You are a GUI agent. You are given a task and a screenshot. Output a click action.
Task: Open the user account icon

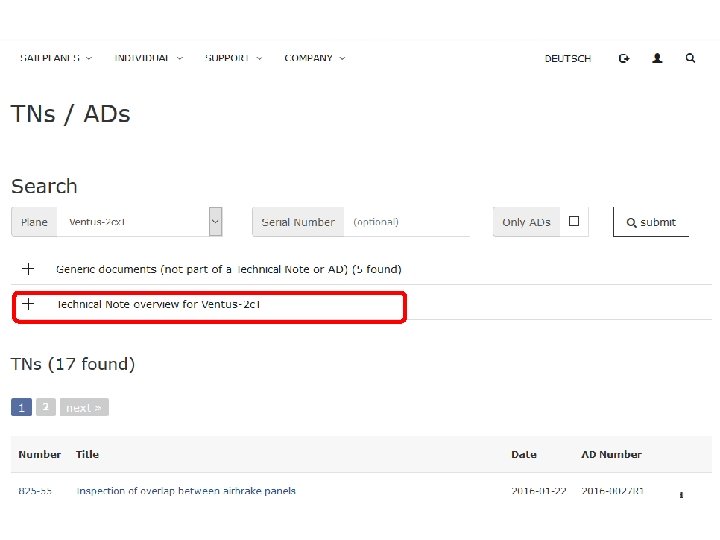click(x=657, y=58)
